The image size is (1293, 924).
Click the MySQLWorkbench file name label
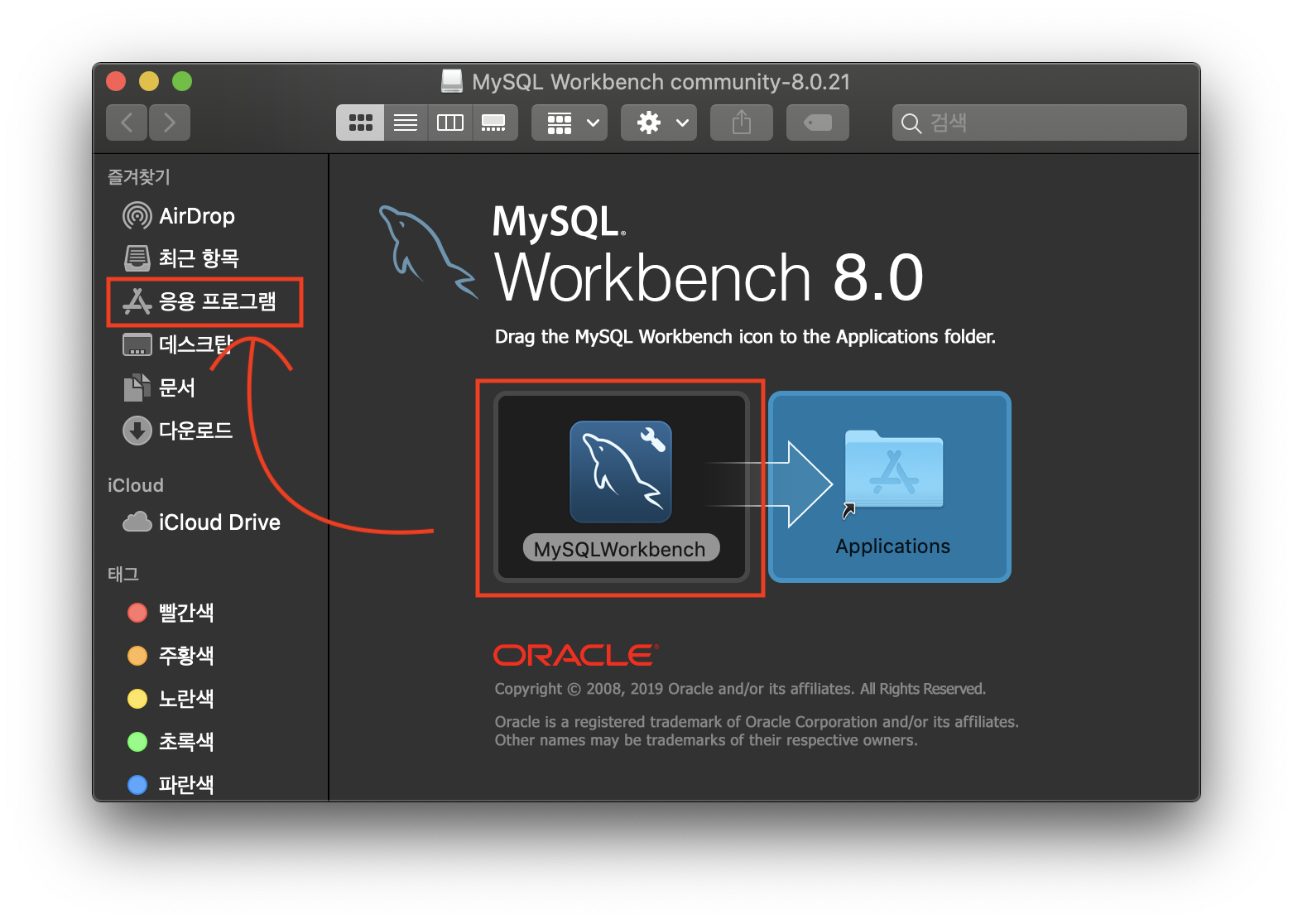tap(620, 549)
